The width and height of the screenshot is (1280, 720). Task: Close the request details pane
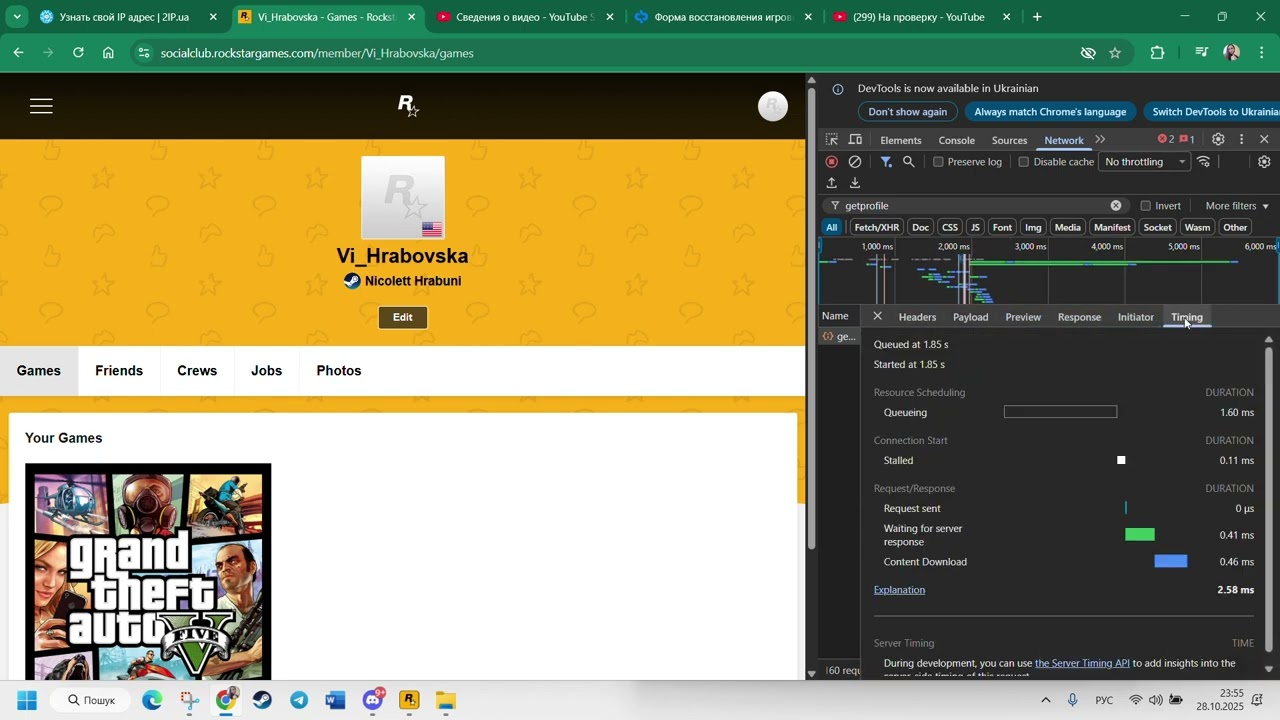coord(877,317)
